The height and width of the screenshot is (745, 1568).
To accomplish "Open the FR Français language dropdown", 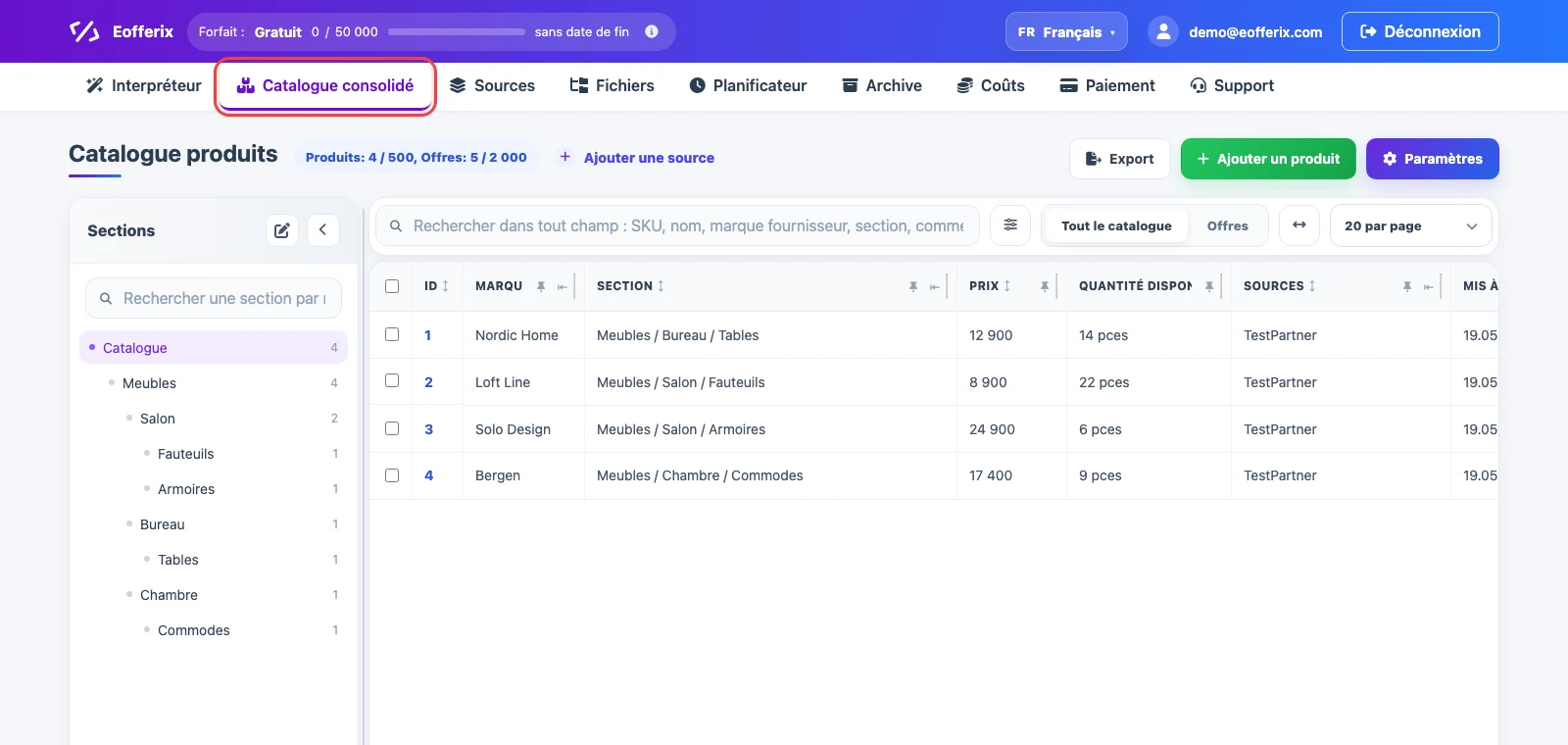I will (x=1066, y=31).
